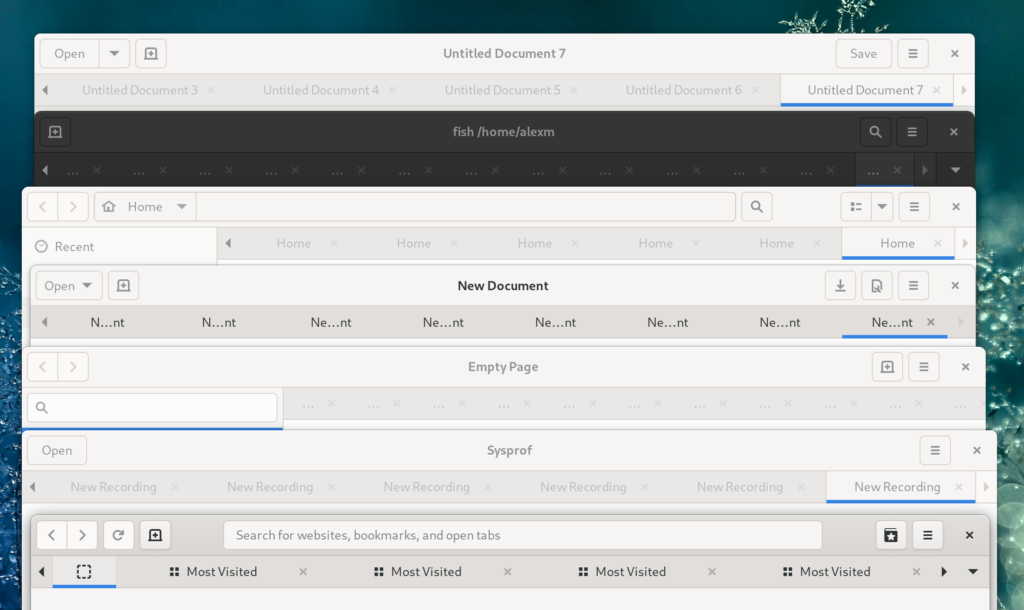1024x610 pixels.
Task: Go forward in the file manager
Action: click(73, 206)
